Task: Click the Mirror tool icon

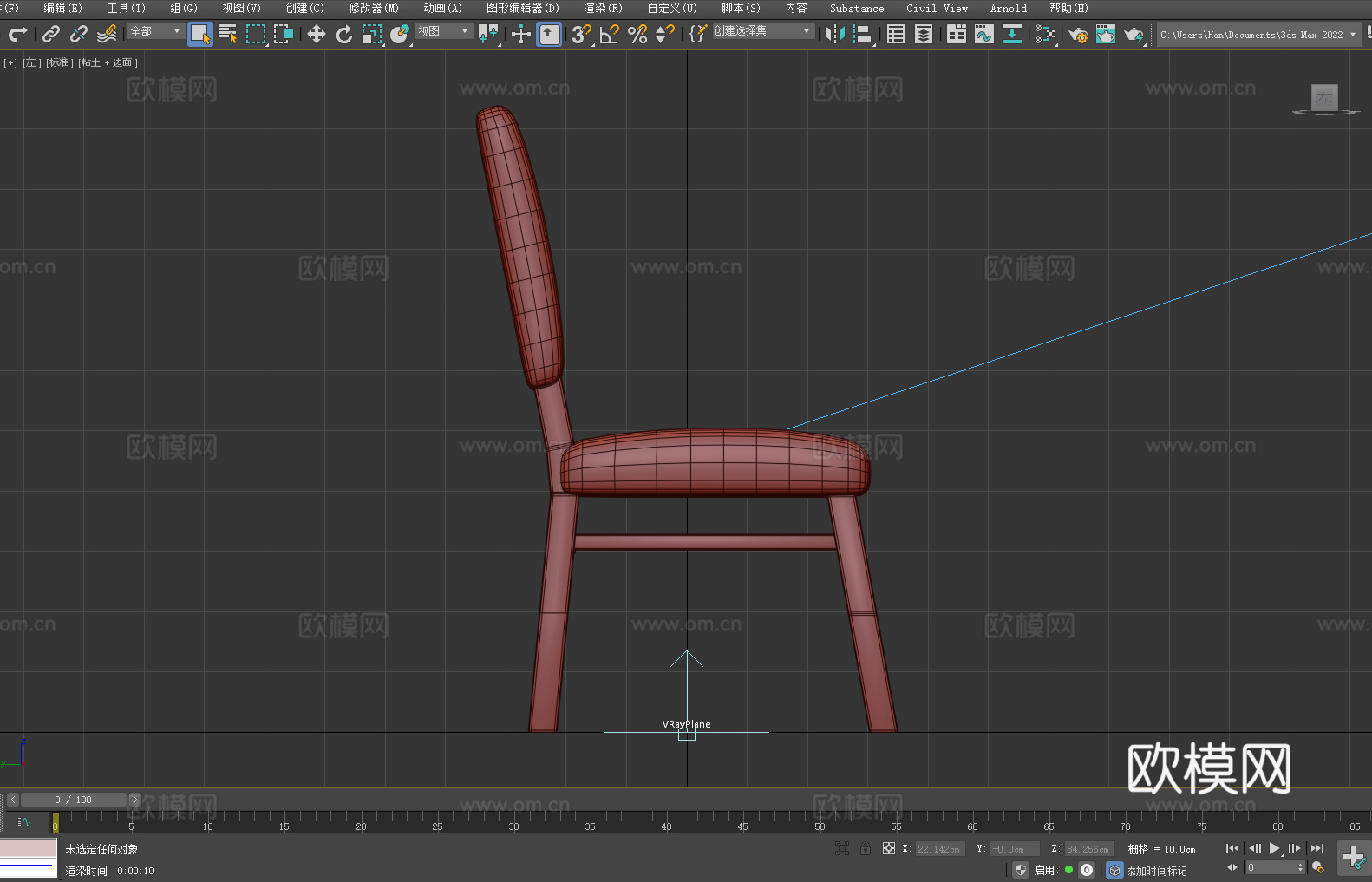Action: 835,34
